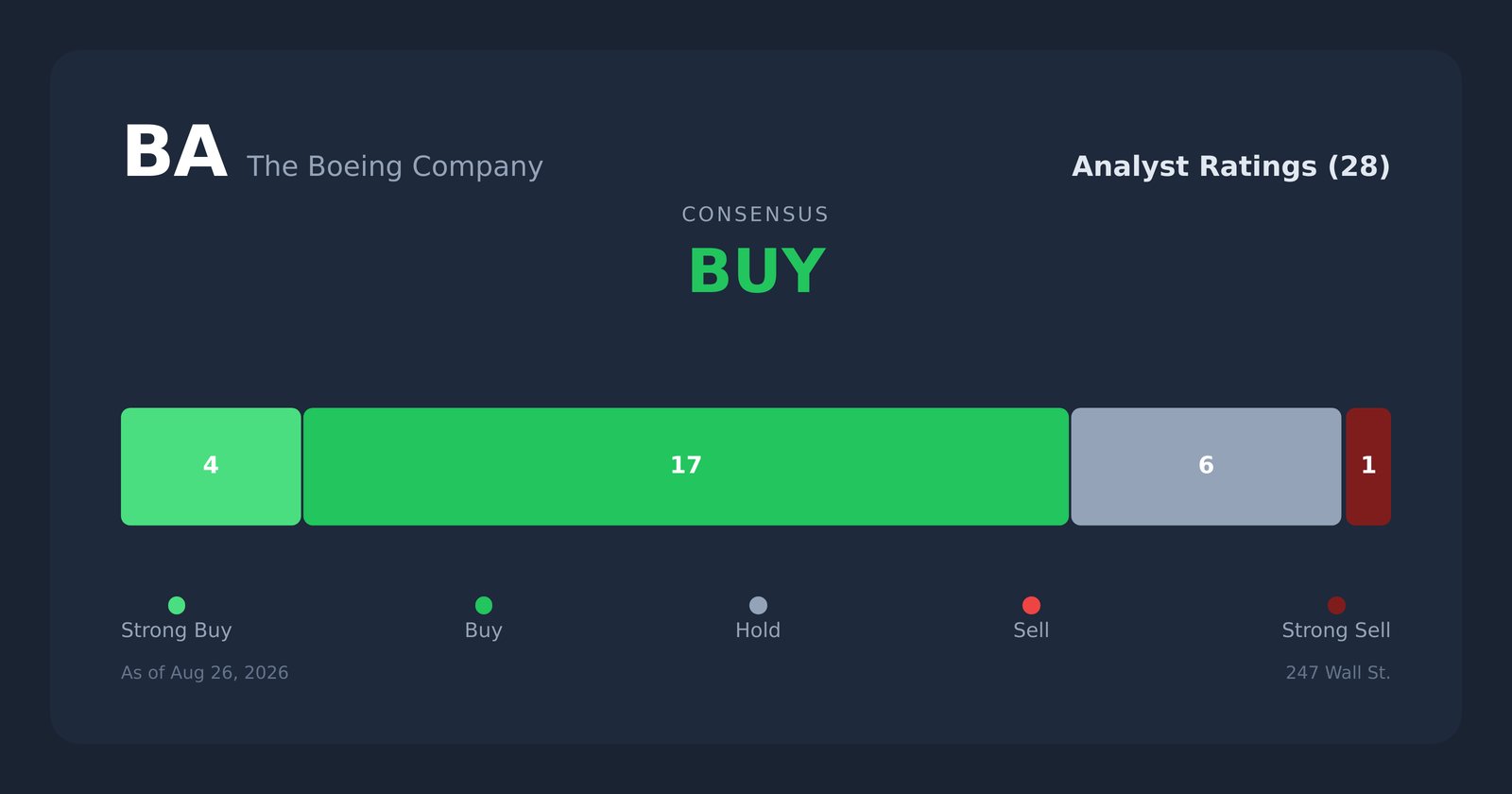The height and width of the screenshot is (794, 1512).
Task: Click the BA ticker symbol
Action: click(x=175, y=152)
